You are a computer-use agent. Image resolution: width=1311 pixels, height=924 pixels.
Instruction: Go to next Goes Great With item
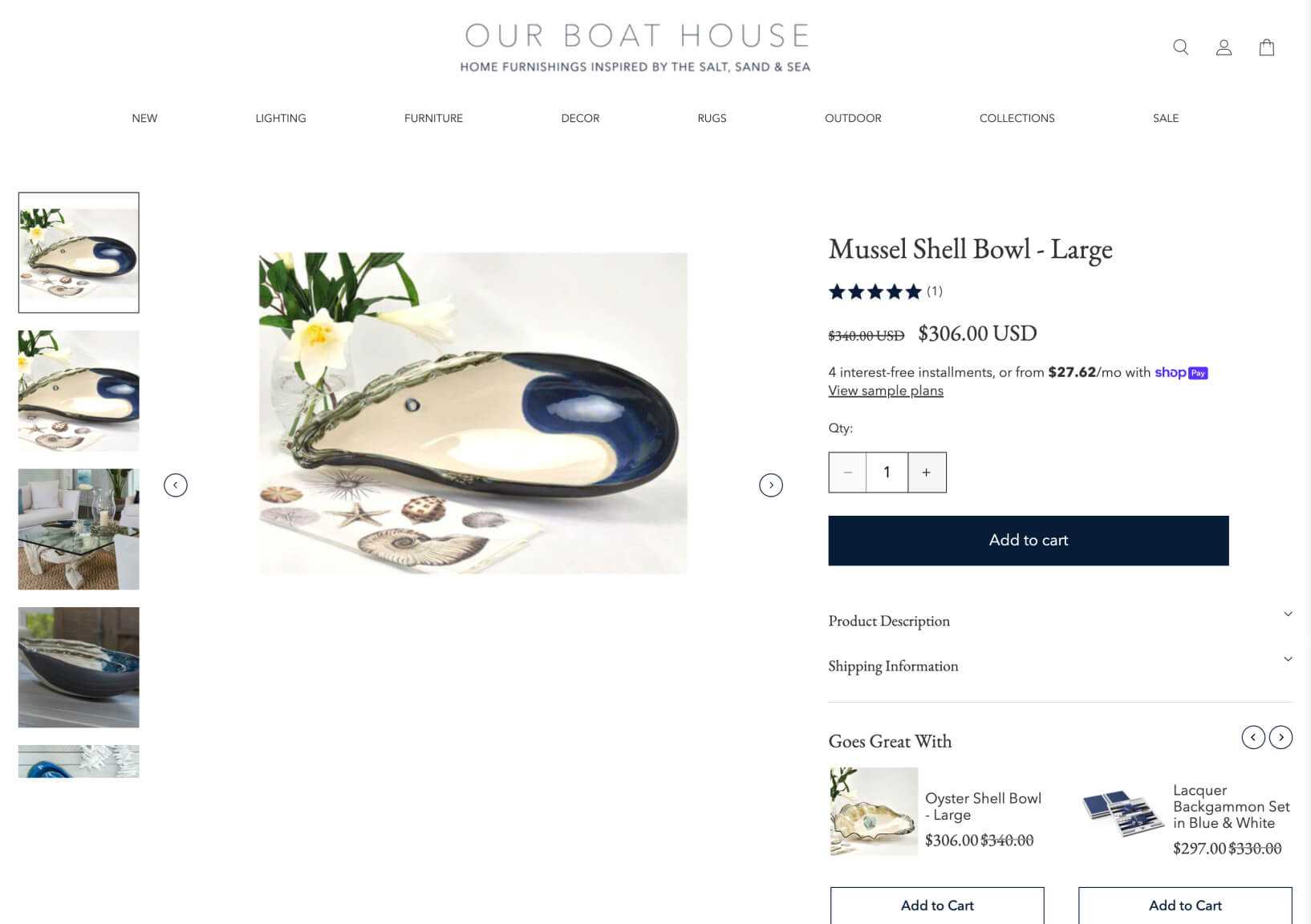pyautogui.click(x=1281, y=737)
